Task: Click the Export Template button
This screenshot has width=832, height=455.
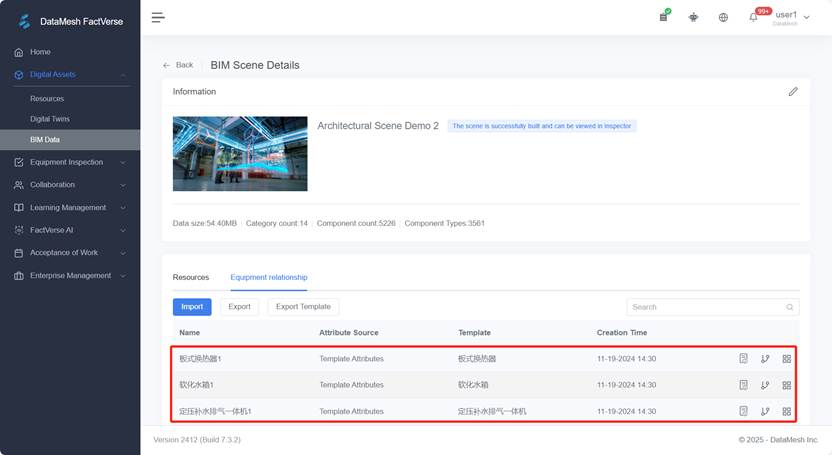Action: point(303,307)
